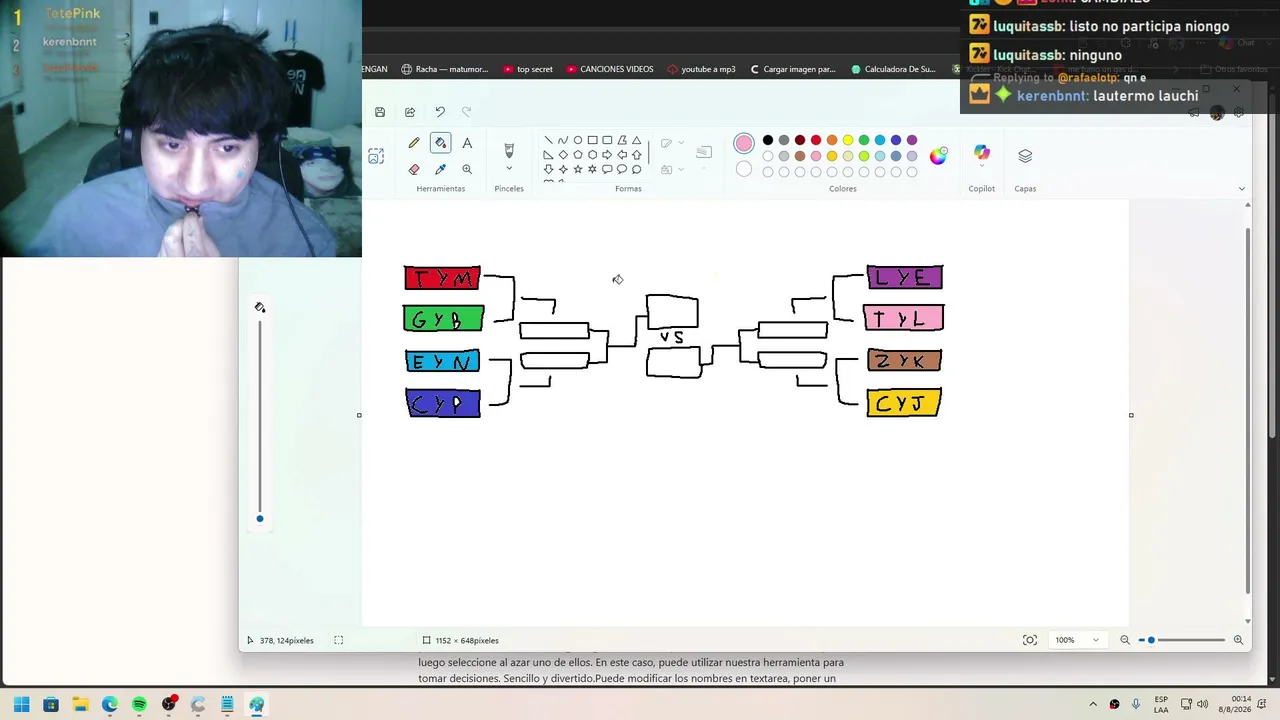Open the 'CANCIONES VIDEOS' bookmark
This screenshot has width=1280, height=720.
(610, 69)
